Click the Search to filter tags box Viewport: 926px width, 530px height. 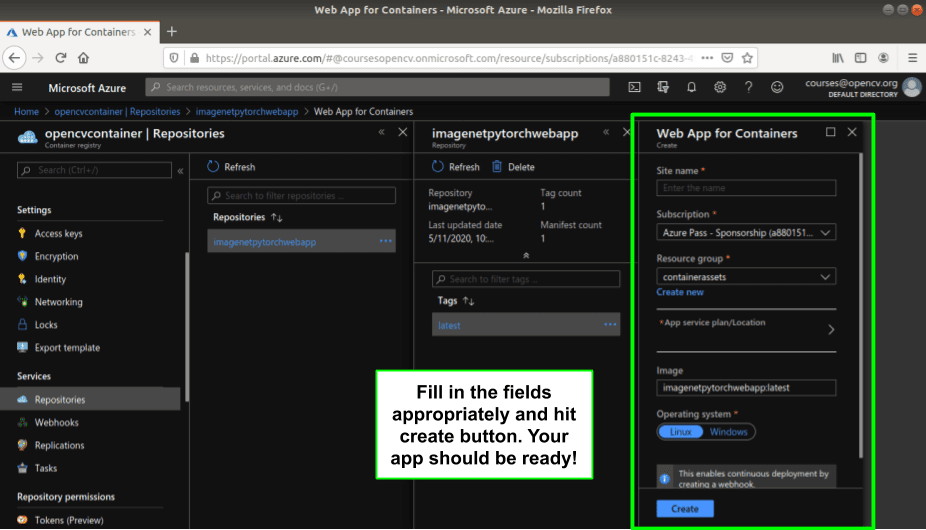pos(526,279)
